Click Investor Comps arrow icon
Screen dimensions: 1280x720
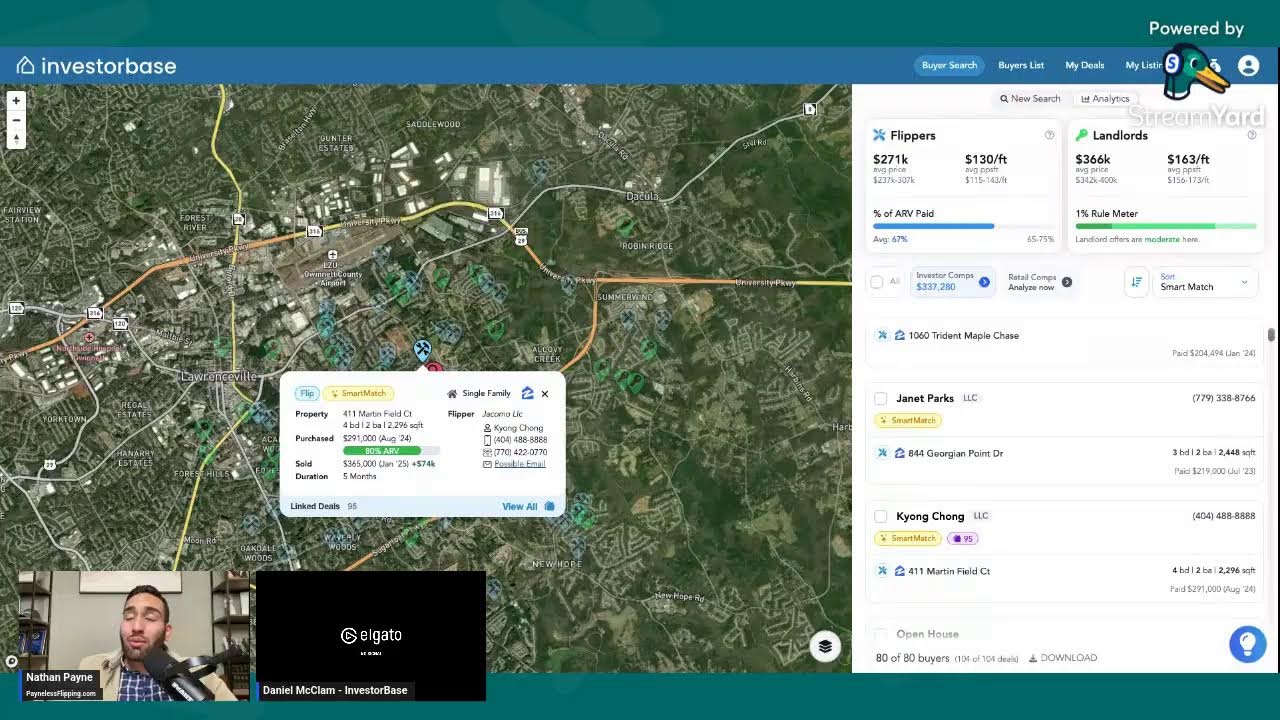984,282
